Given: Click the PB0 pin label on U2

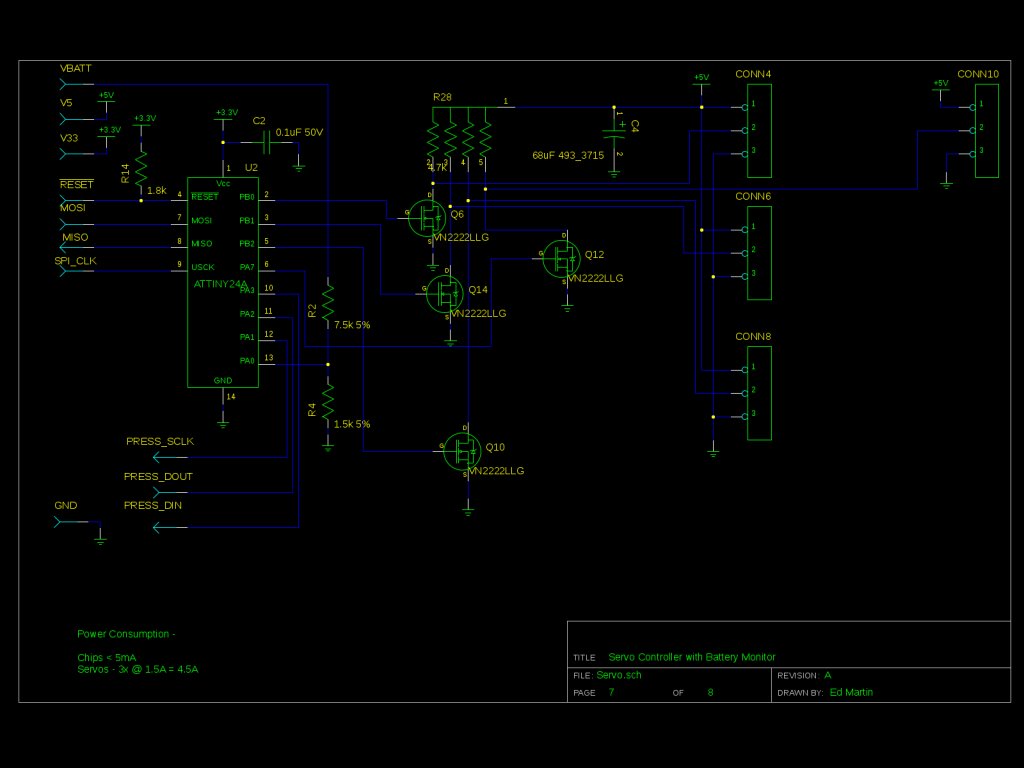Looking at the screenshot, I should pos(247,197).
